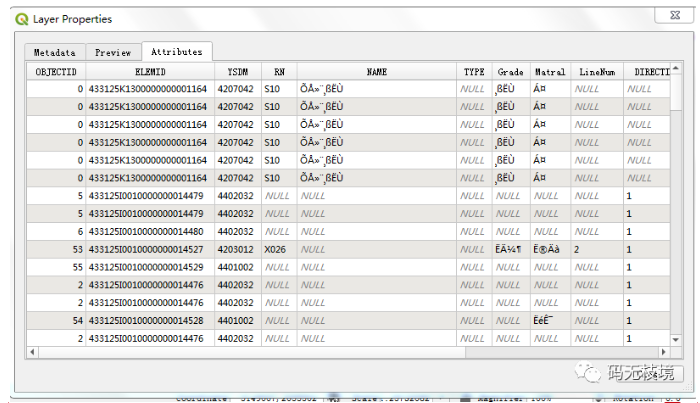The image size is (700, 403).
Task: Click the Grade column header
Action: click(511, 72)
